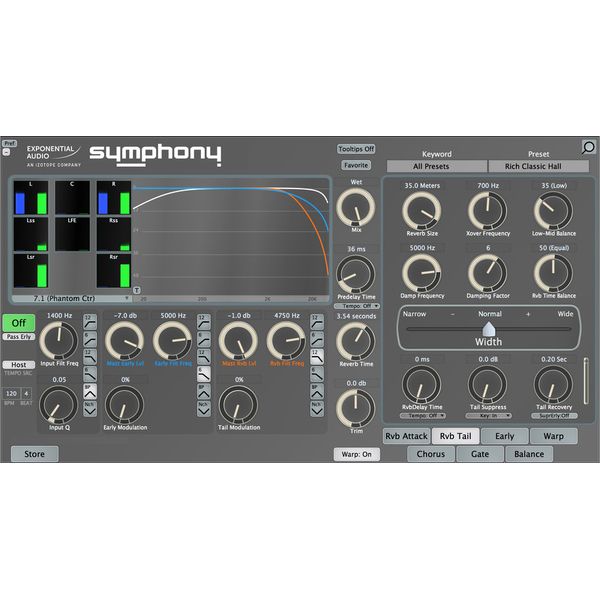Open the 7.1 (Phantom Ctr) channel dropdown
This screenshot has height=600, width=600.
click(71, 298)
